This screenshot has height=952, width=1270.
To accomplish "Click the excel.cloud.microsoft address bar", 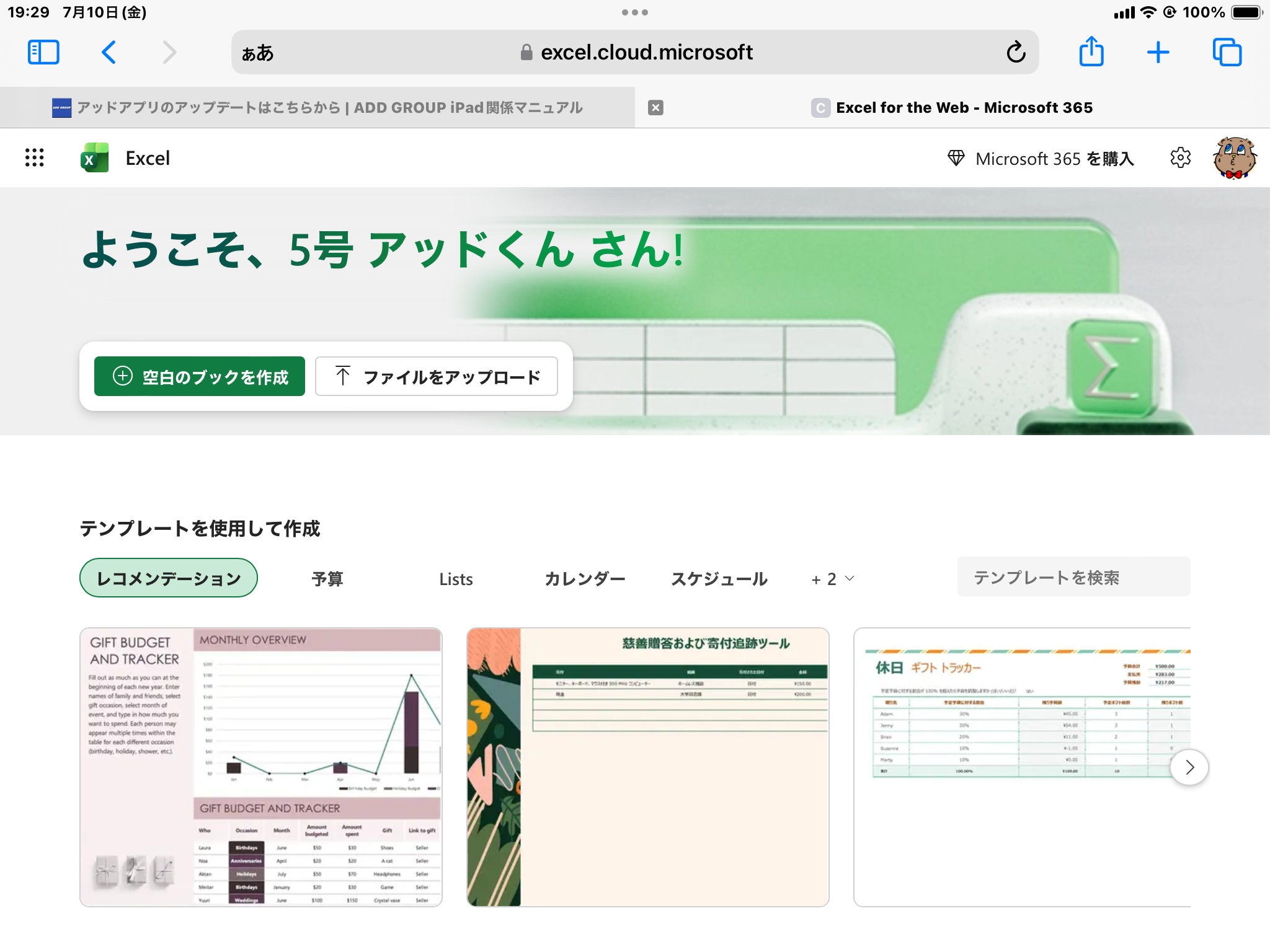I will 636,52.
